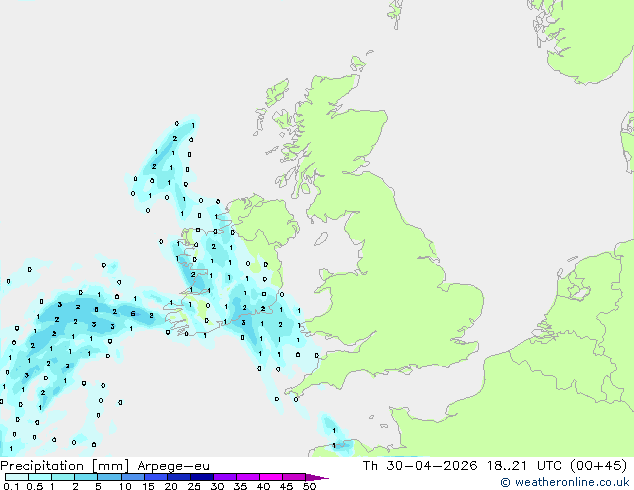Click the "Th 30-04-2026" date text

[420, 466]
